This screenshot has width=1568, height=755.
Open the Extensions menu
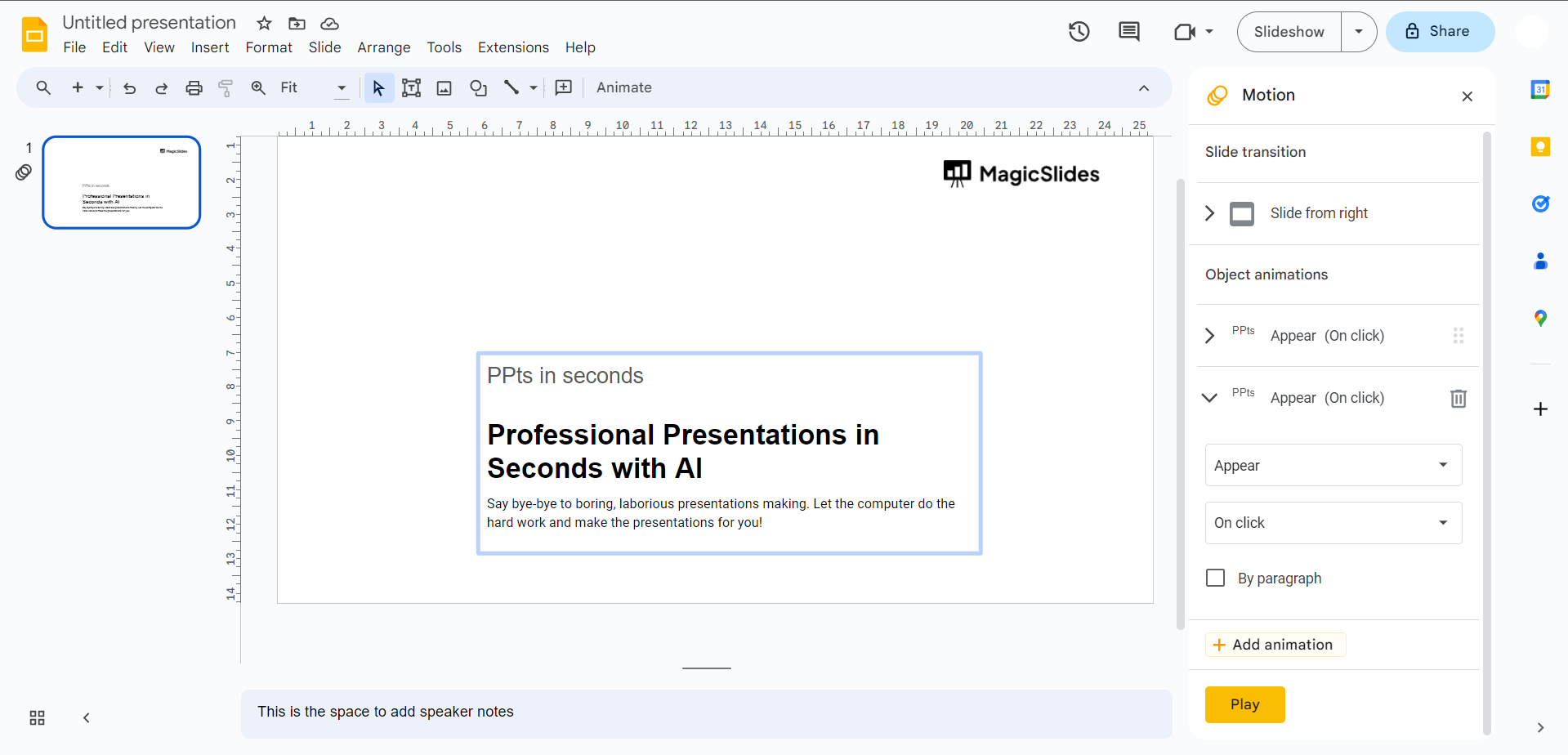513,47
